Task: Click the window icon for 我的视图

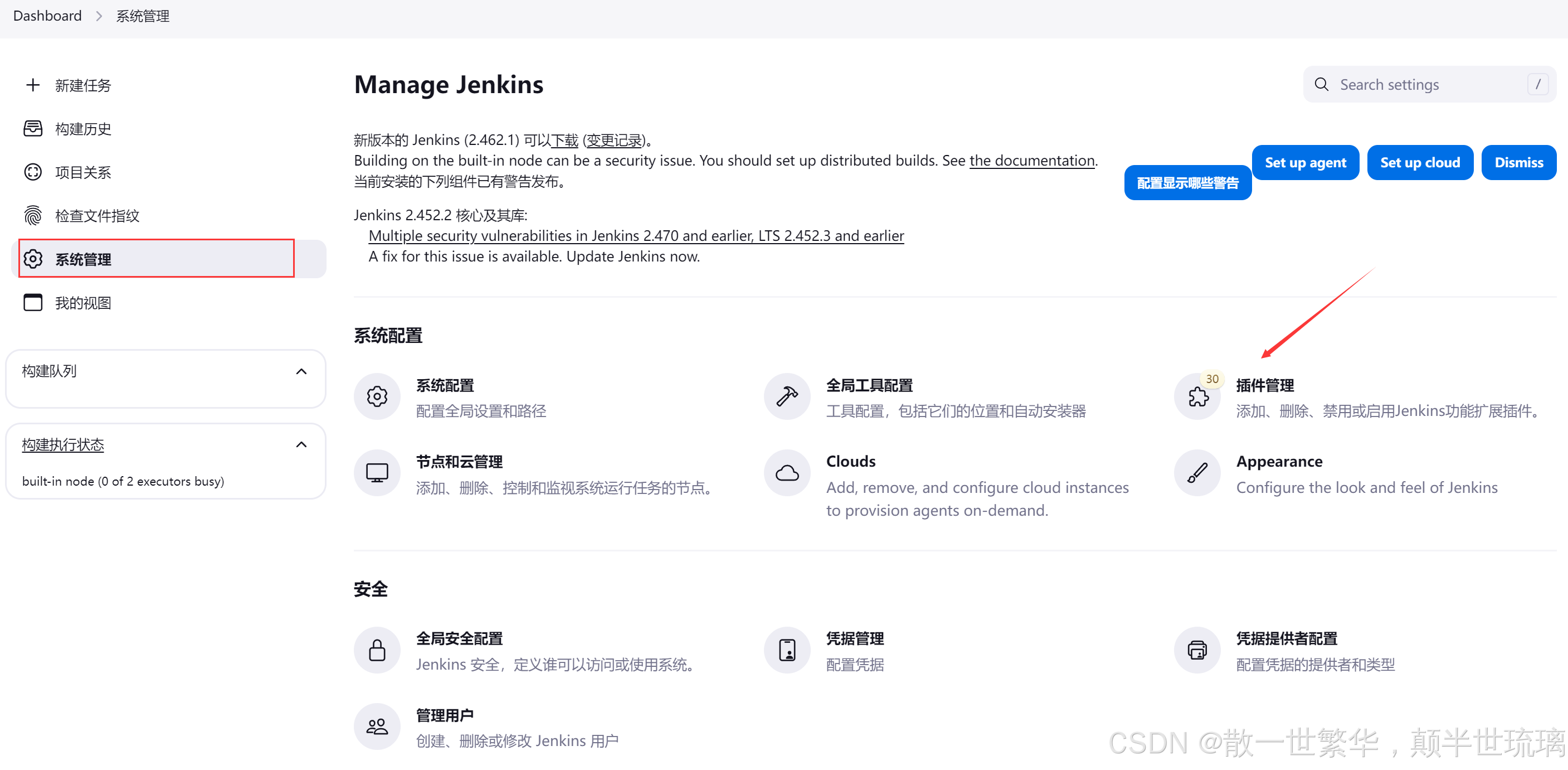Action: pyautogui.click(x=33, y=303)
